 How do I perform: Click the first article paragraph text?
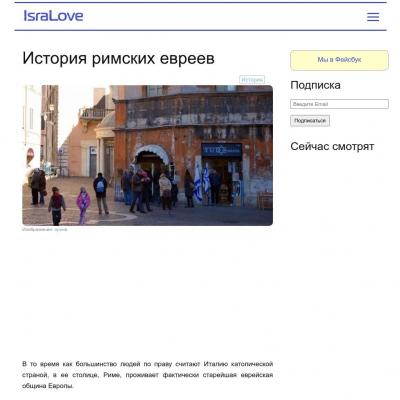147,375
